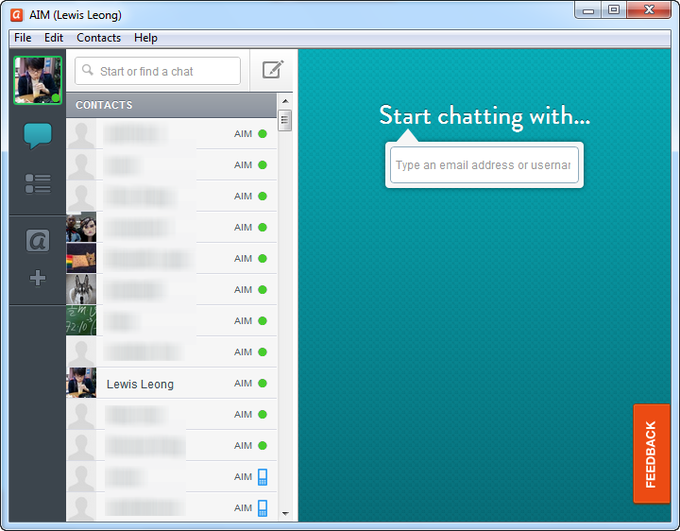The height and width of the screenshot is (531, 680).
Task: Select the contact with husky dog avatar
Action: click(171, 290)
